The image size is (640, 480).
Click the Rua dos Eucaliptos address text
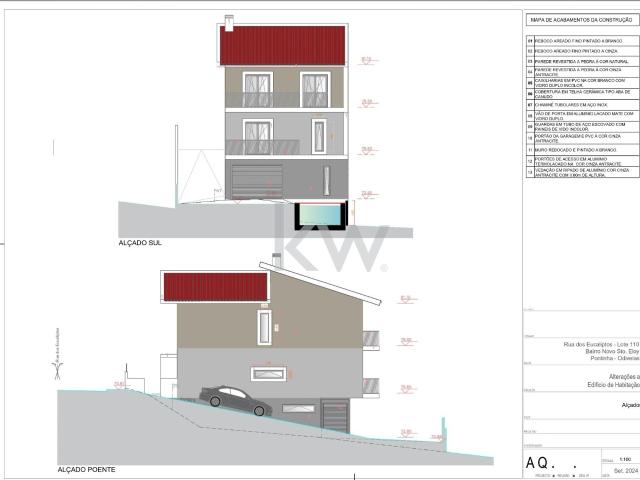601,344
